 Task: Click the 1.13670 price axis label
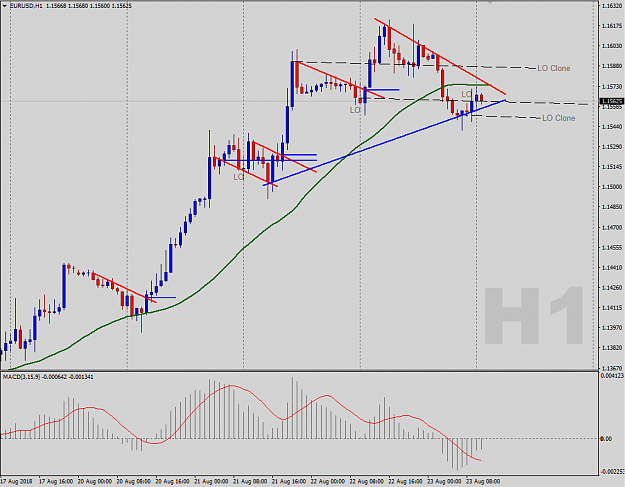[x=612, y=368]
